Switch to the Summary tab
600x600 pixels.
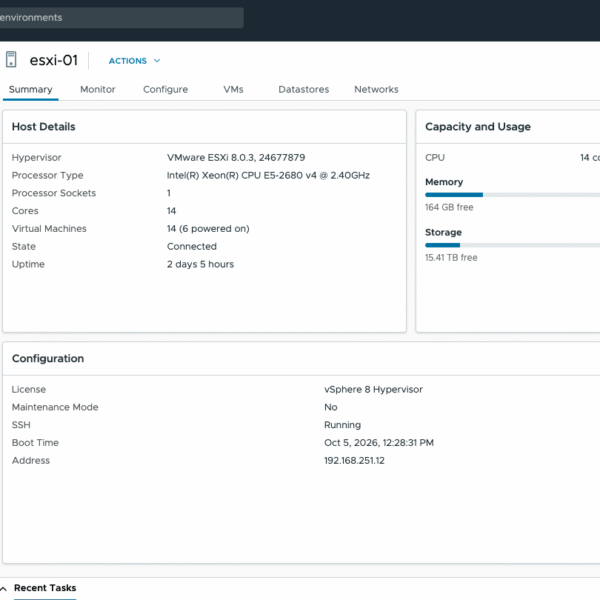(31, 90)
